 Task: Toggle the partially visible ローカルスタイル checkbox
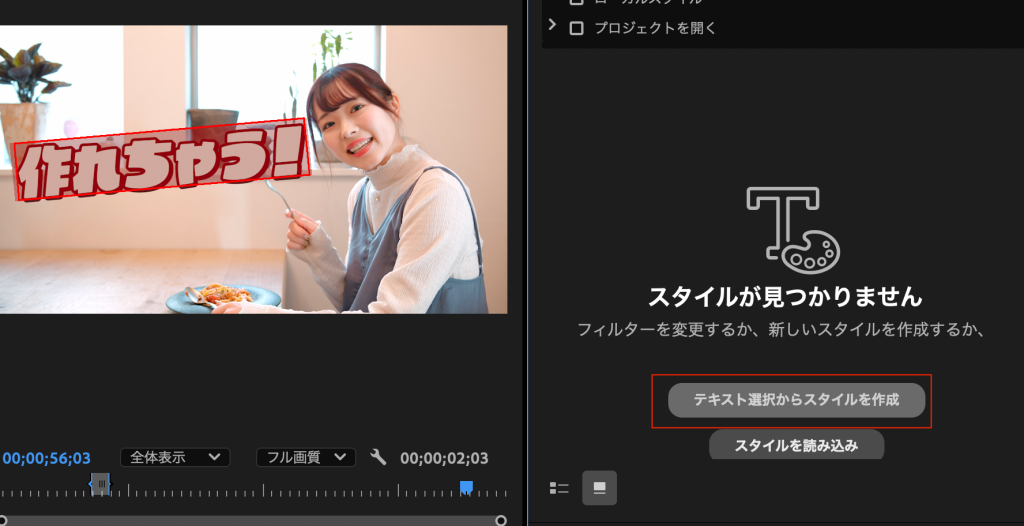click(x=576, y=3)
